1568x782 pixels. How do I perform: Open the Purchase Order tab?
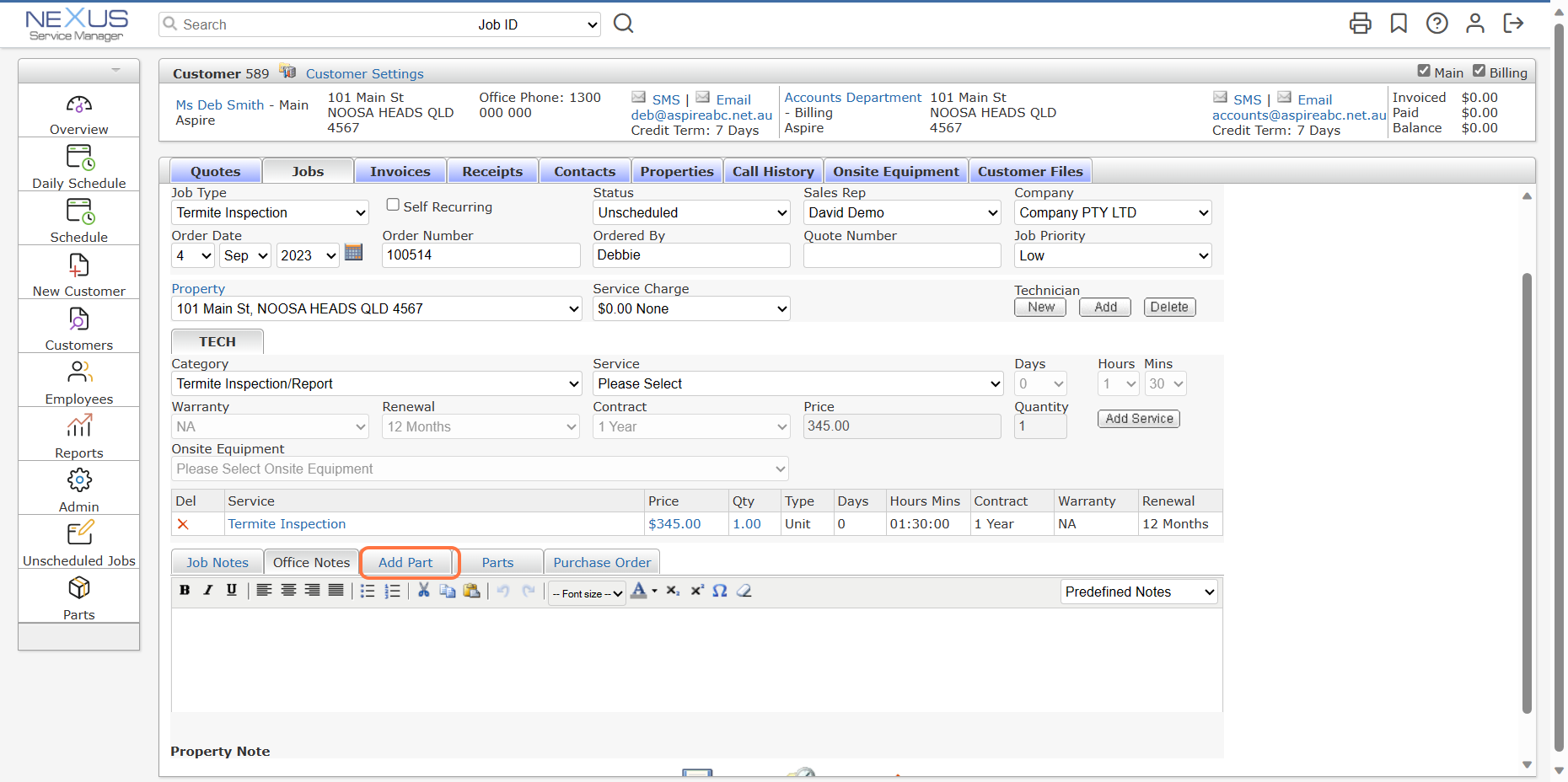pyautogui.click(x=601, y=562)
